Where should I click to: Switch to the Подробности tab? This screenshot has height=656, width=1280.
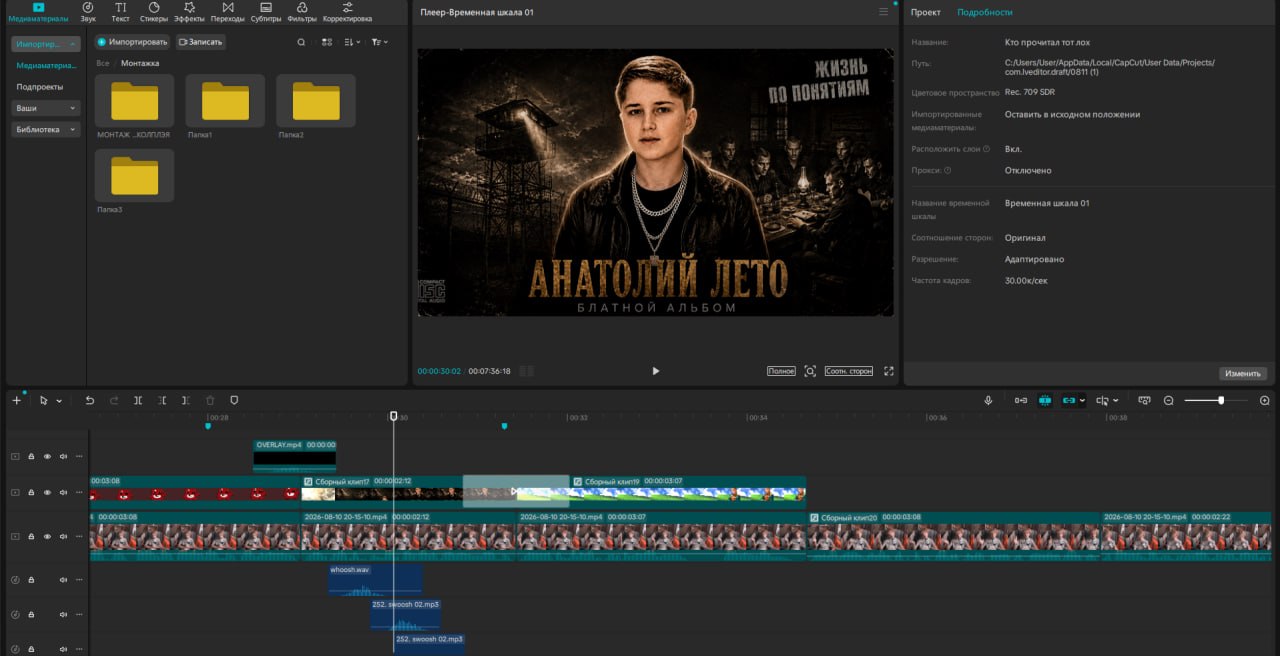pyautogui.click(x=985, y=12)
